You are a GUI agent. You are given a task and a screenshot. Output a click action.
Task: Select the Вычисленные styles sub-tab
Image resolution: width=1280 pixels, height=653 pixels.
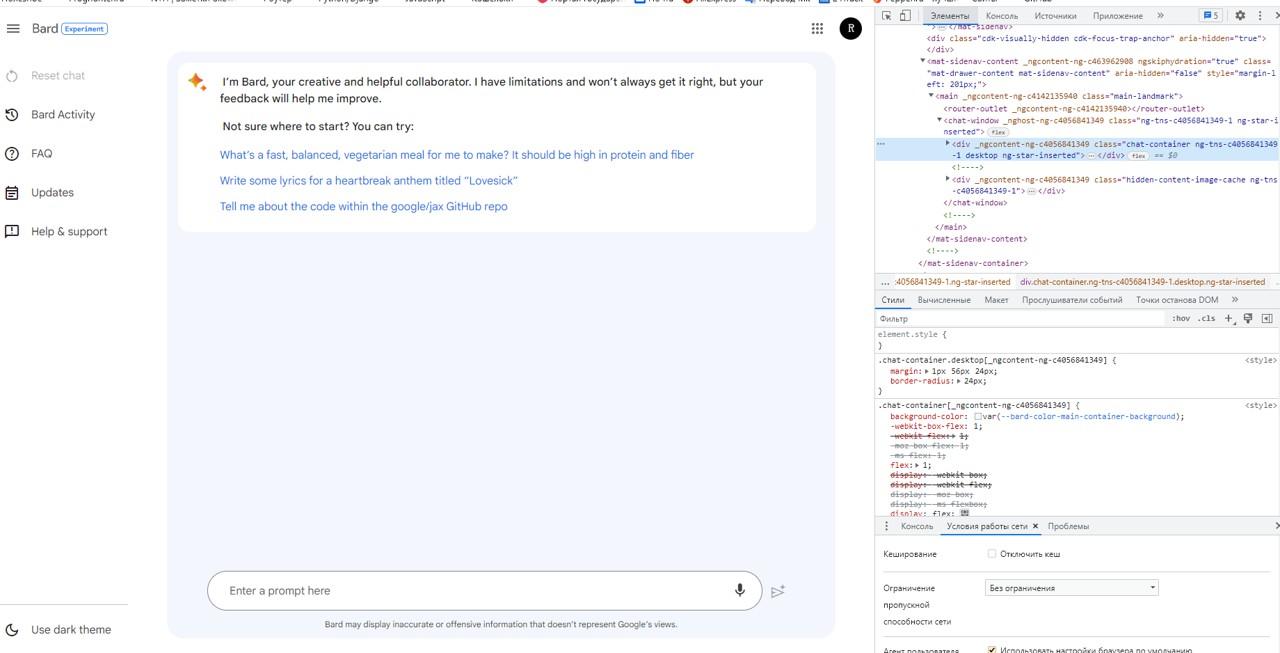tap(944, 300)
